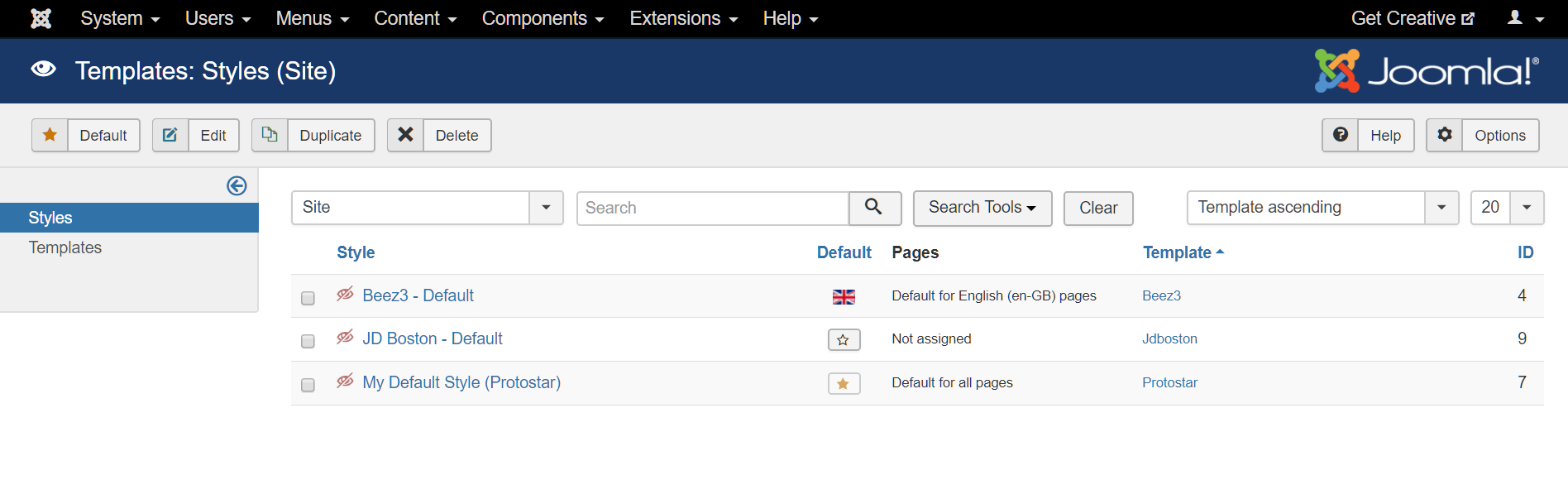
Task: Click preview eye icon for My Default Style
Action: pyautogui.click(x=346, y=382)
